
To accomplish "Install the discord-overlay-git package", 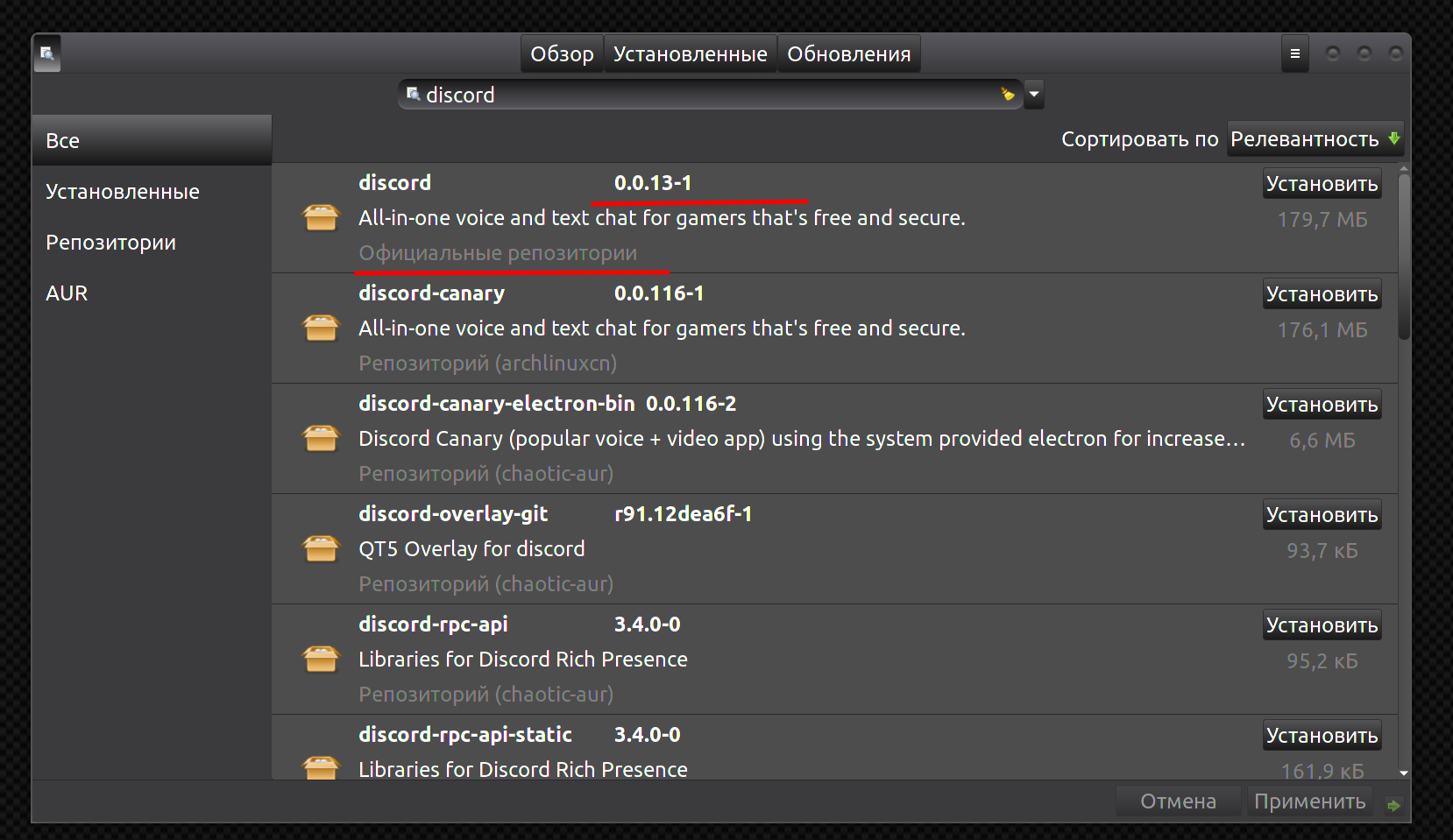I will (x=1322, y=515).
